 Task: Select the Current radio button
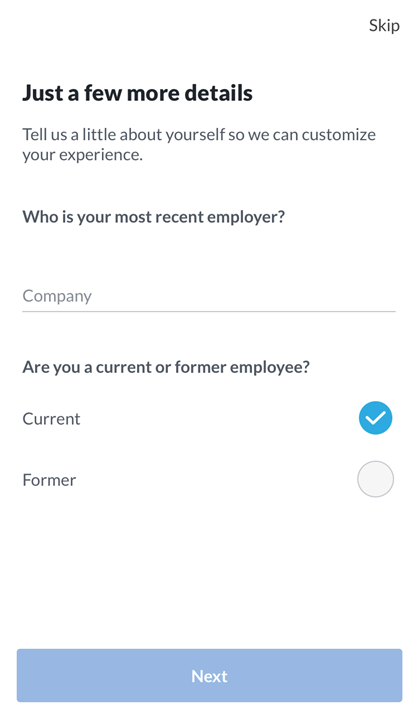(375, 418)
